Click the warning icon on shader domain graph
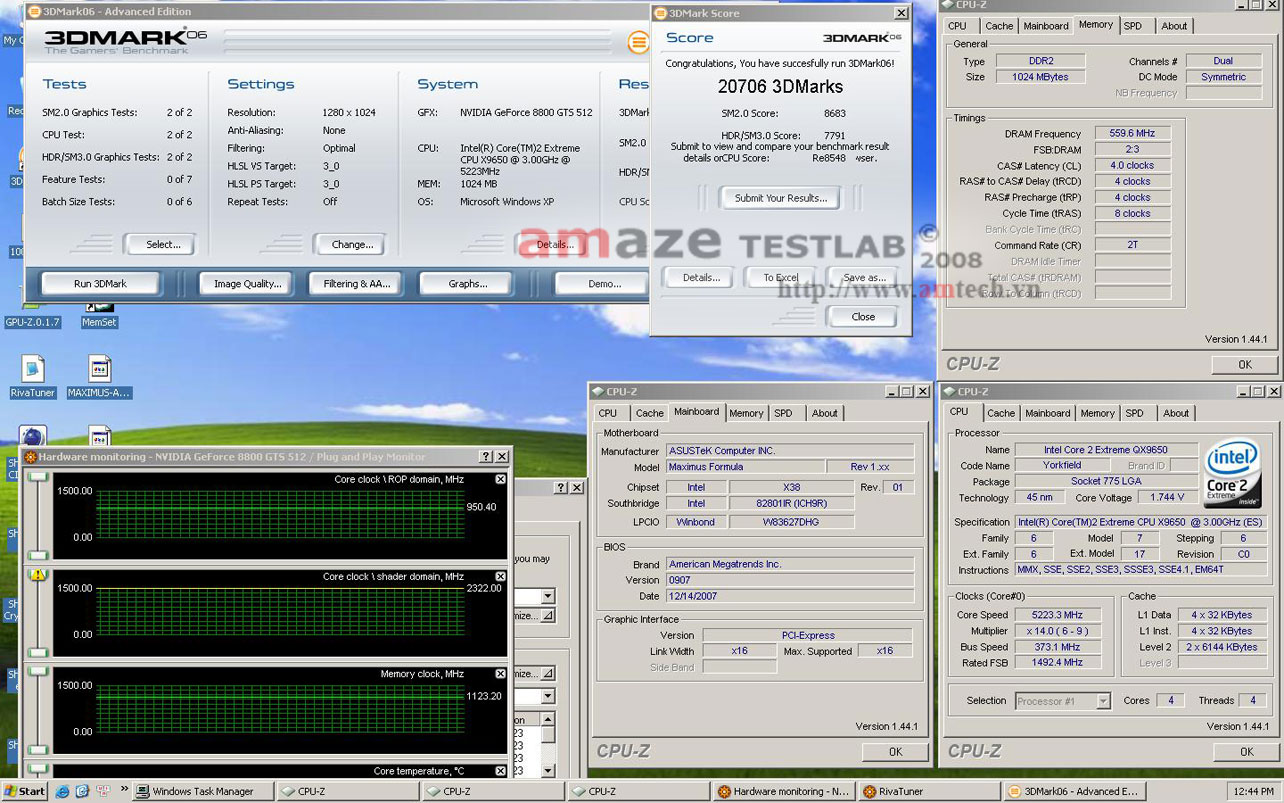This screenshot has width=1284, height=803. click(38, 574)
